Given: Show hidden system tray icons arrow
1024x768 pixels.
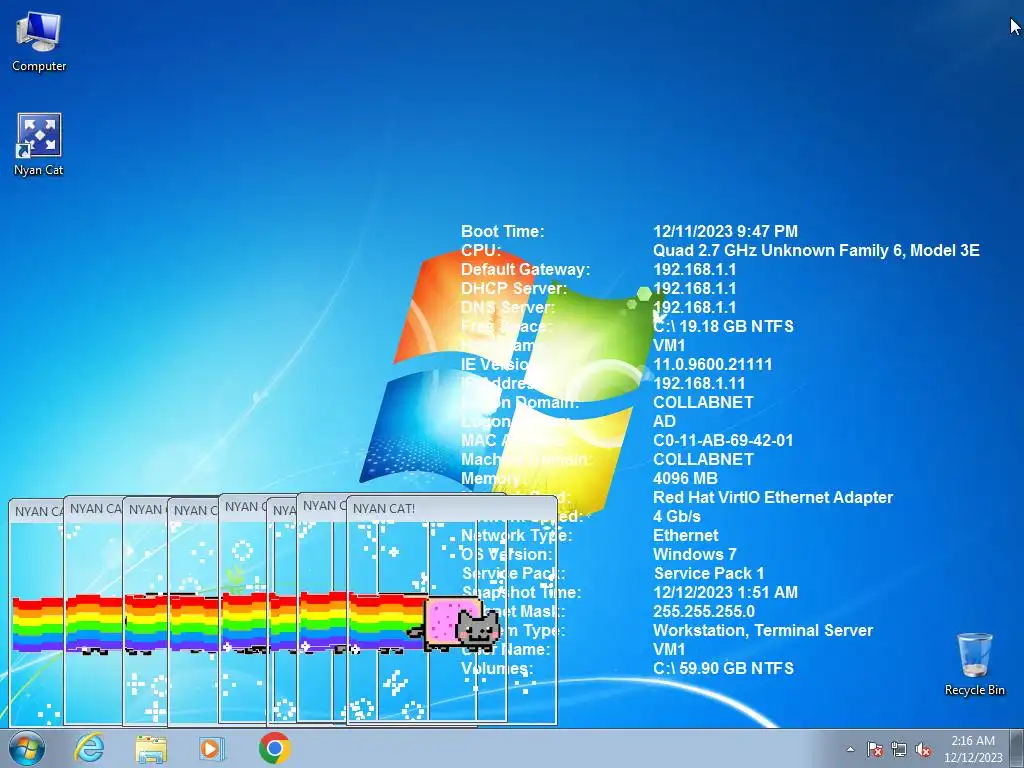Looking at the screenshot, I should click(850, 749).
